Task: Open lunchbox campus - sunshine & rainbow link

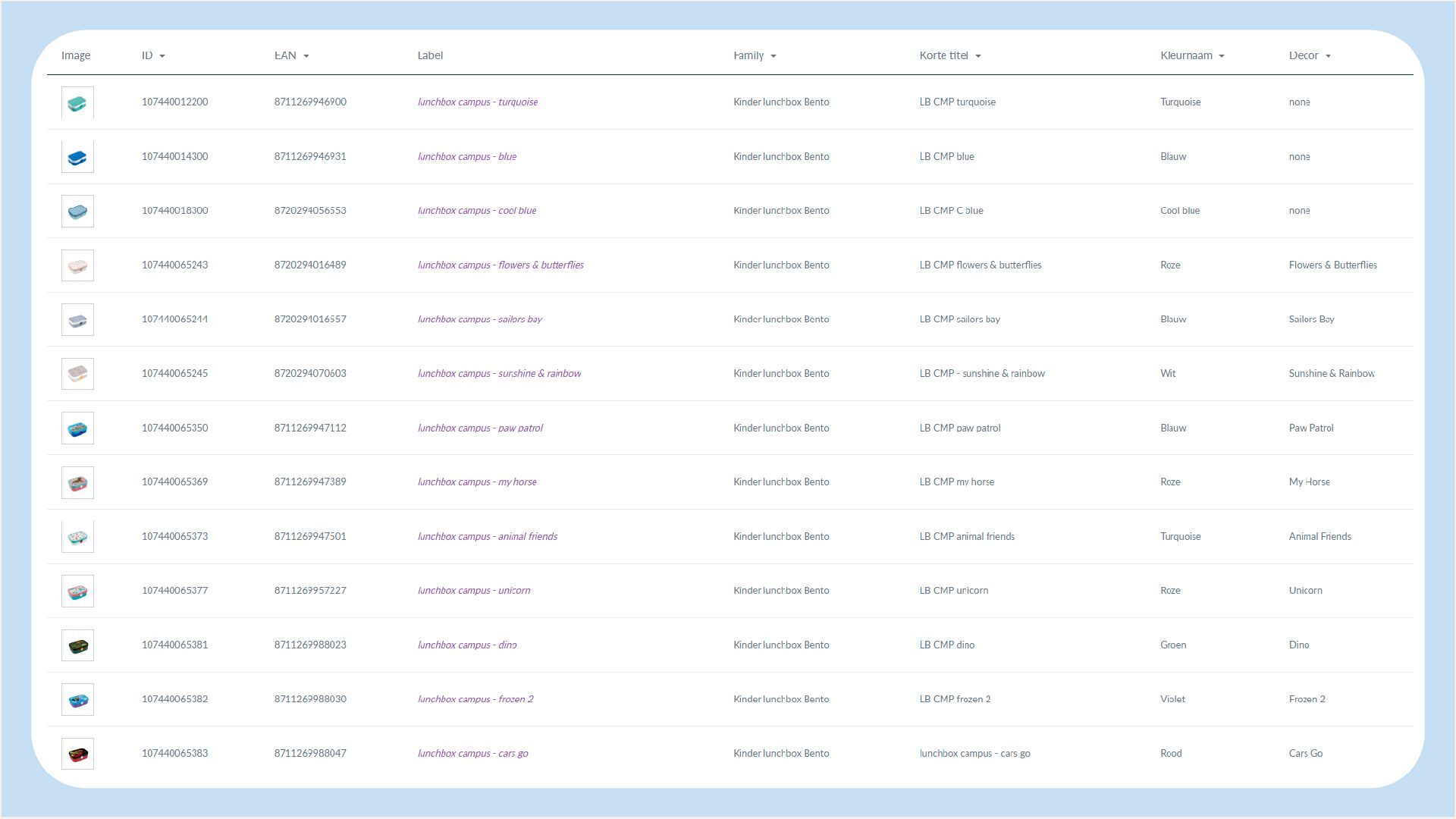Action: click(x=498, y=374)
